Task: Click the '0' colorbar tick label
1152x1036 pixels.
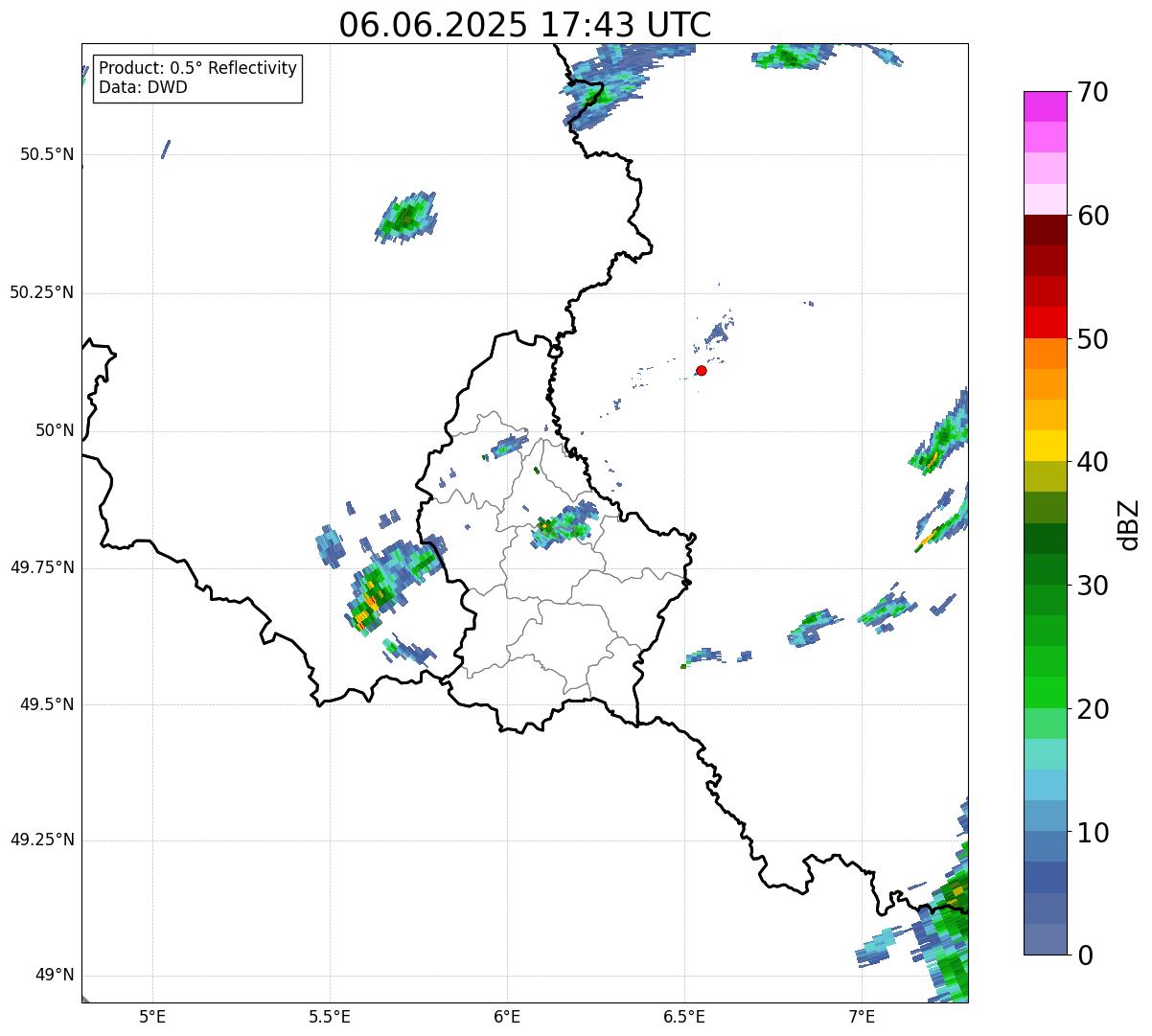Action: (x=1084, y=955)
